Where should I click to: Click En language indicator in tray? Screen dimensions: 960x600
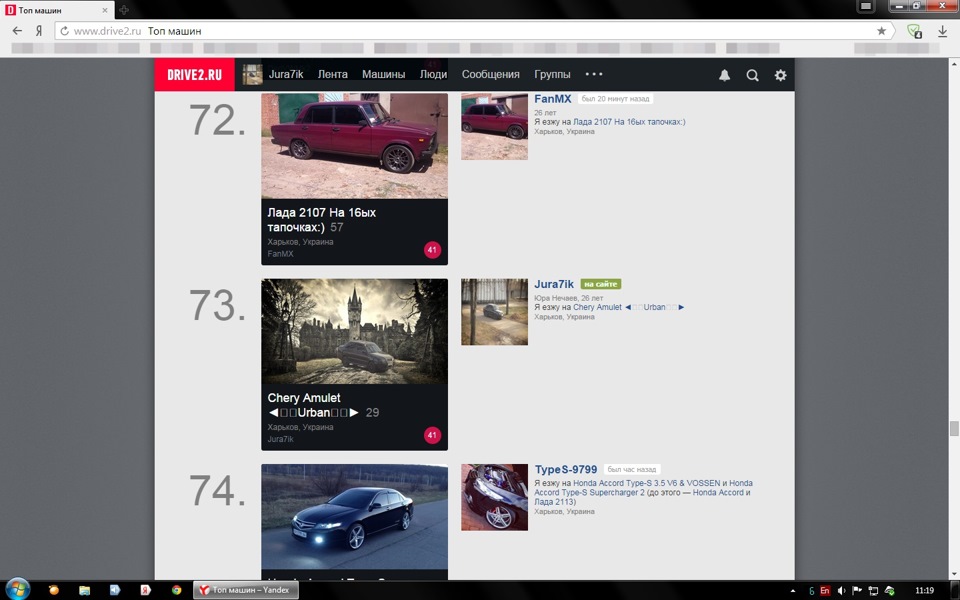(x=825, y=591)
